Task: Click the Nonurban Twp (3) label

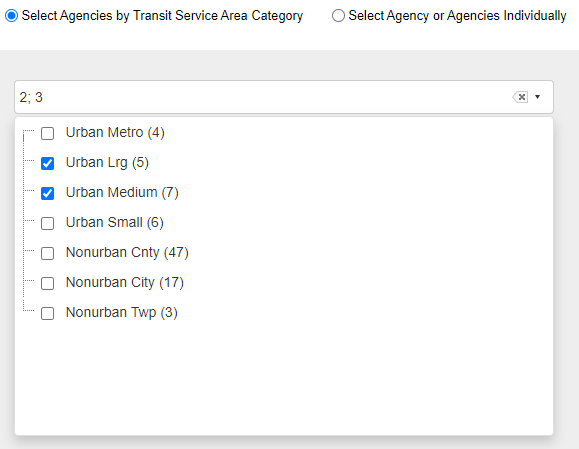Action: coord(121,312)
